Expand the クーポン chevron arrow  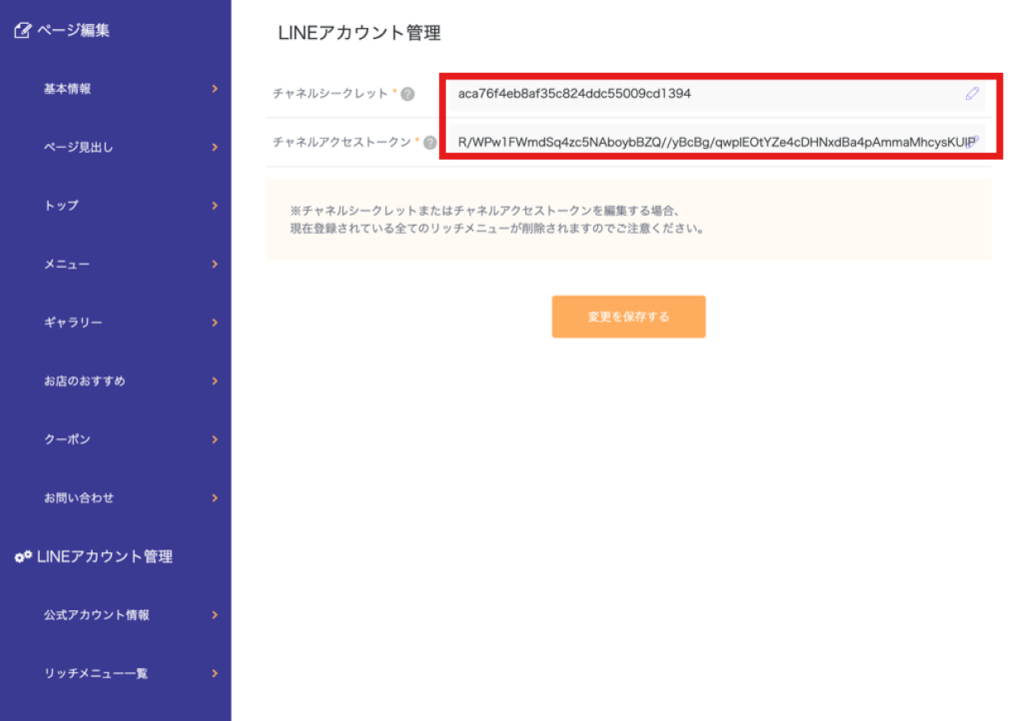coord(214,439)
